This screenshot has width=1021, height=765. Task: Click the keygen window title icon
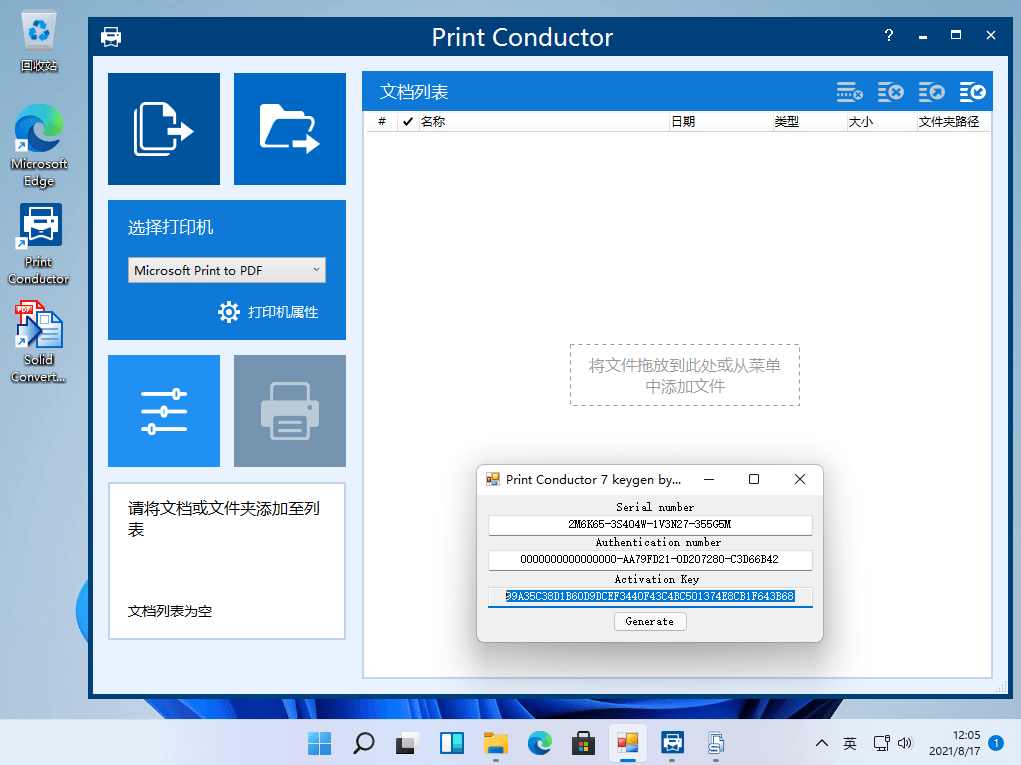493,480
